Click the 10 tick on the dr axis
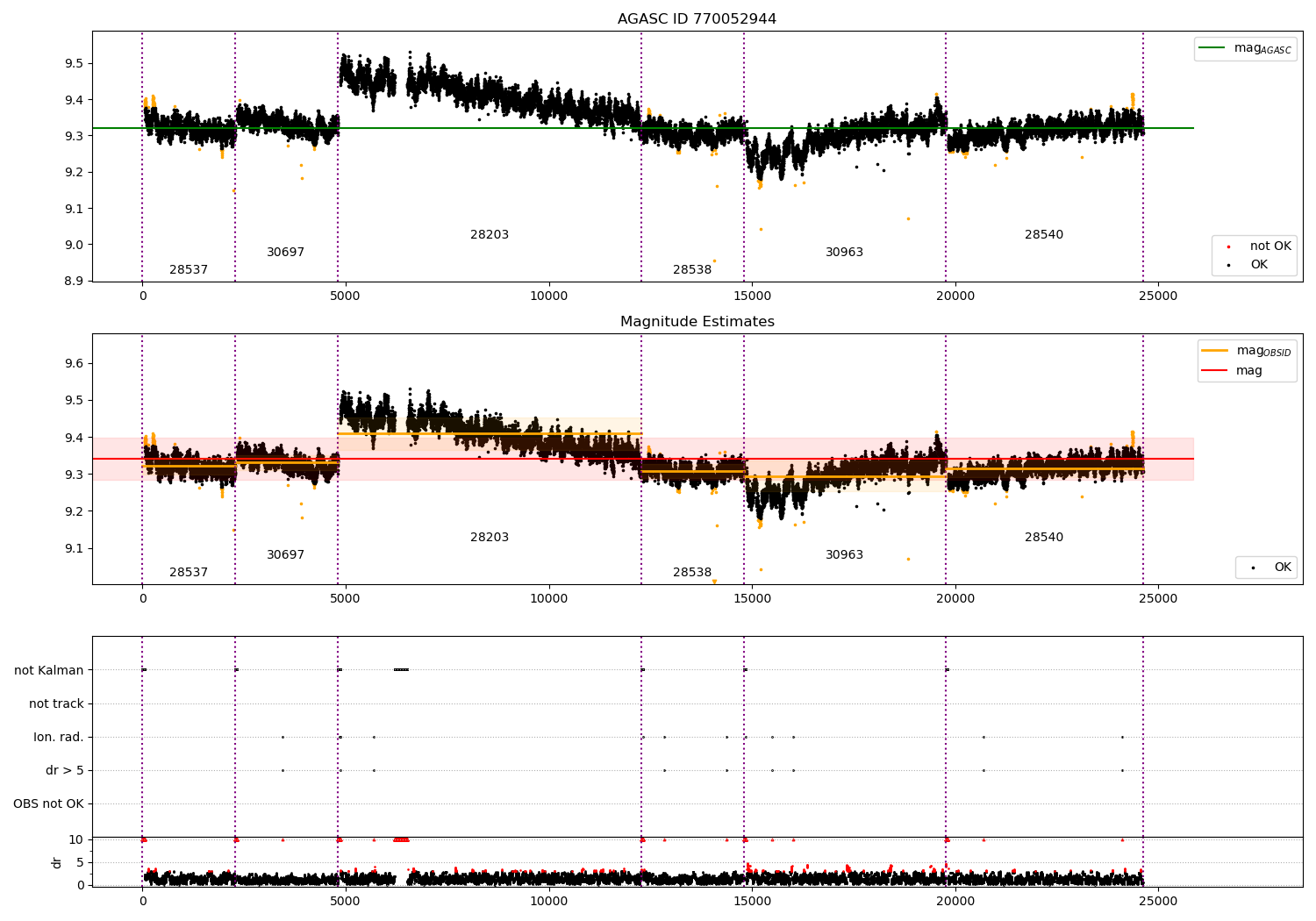Image resolution: width=1316 pixels, height=921 pixels. click(x=76, y=839)
